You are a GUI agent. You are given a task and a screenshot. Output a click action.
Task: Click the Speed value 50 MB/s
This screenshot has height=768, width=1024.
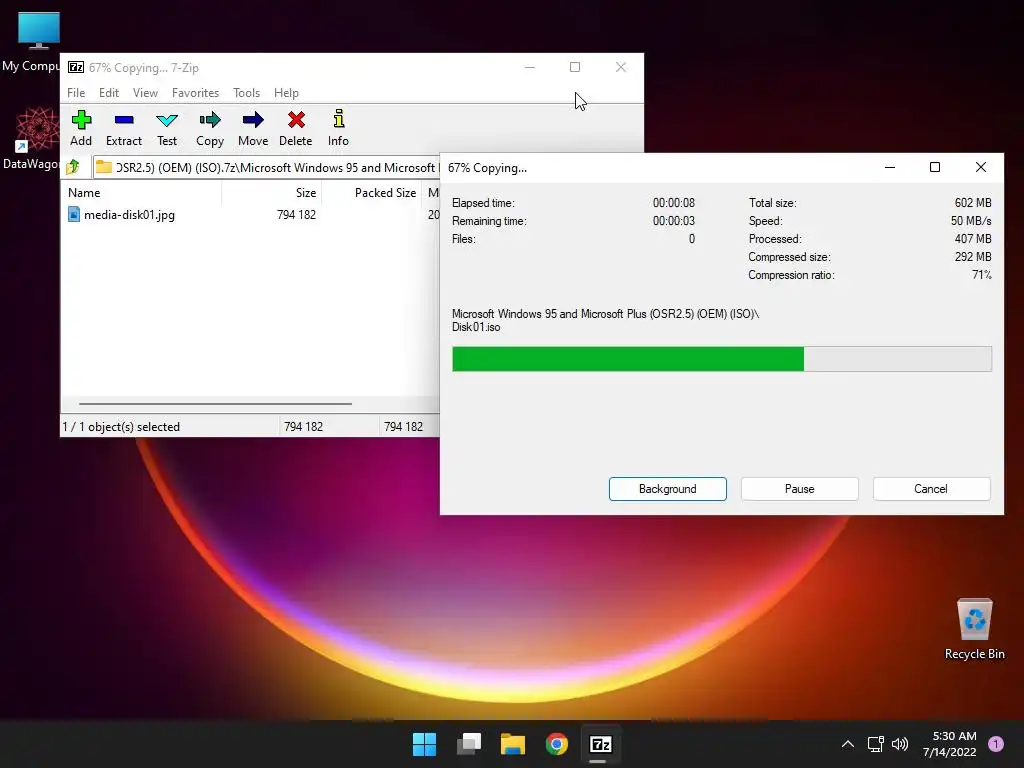pos(970,221)
